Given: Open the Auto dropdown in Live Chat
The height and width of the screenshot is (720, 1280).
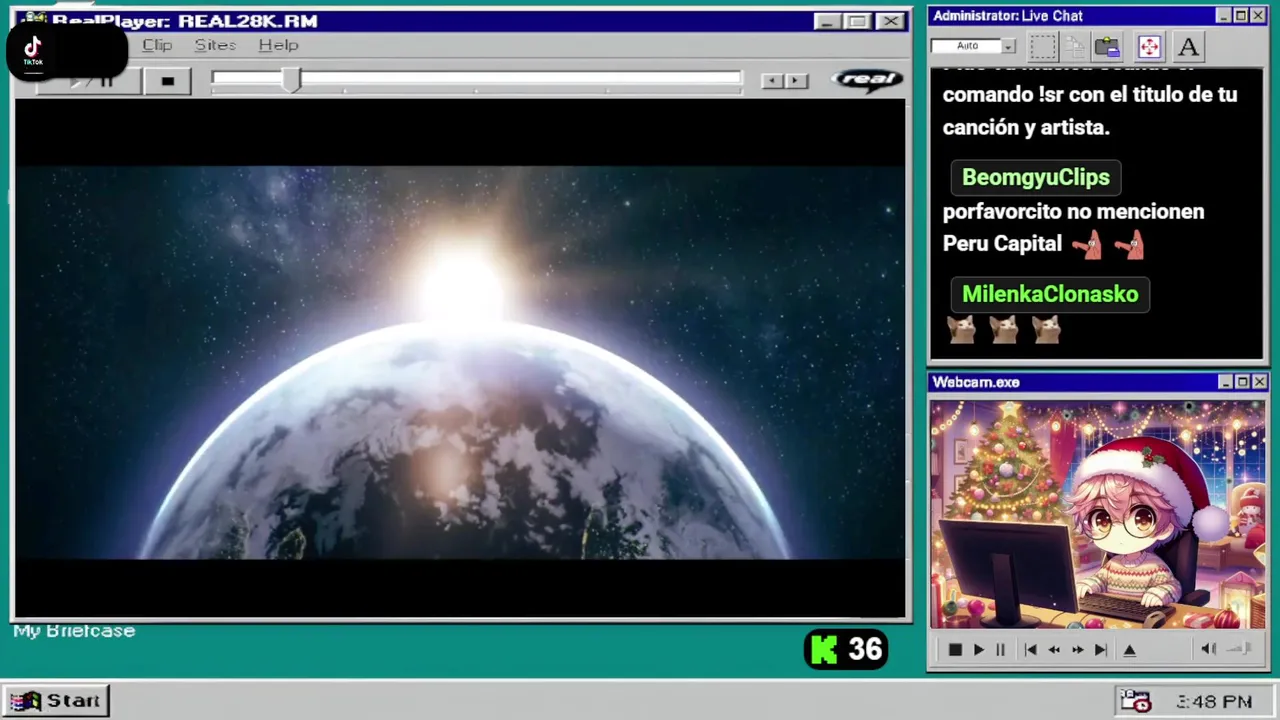Looking at the screenshot, I should 1008,46.
